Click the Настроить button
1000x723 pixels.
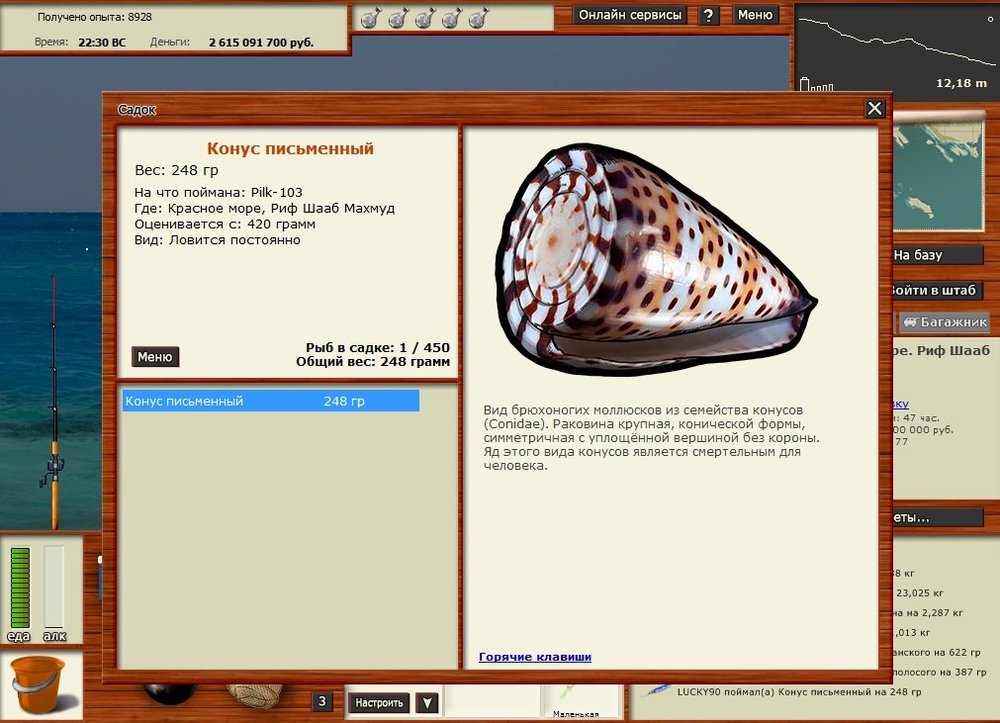pyautogui.click(x=380, y=703)
